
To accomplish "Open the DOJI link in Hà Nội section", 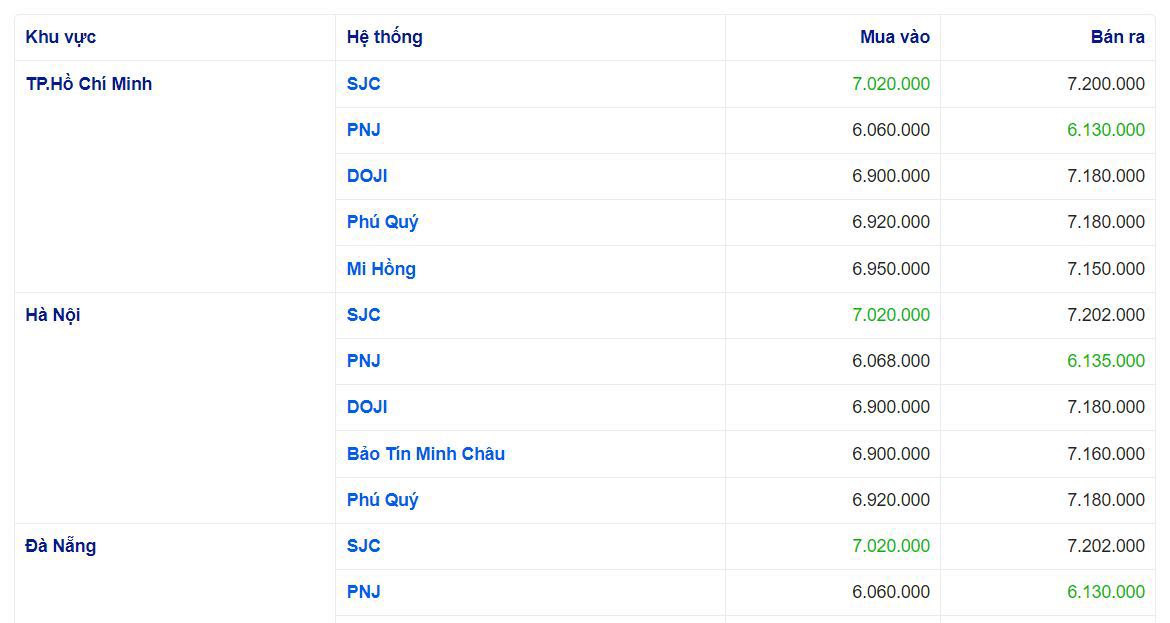I will (x=367, y=407).
